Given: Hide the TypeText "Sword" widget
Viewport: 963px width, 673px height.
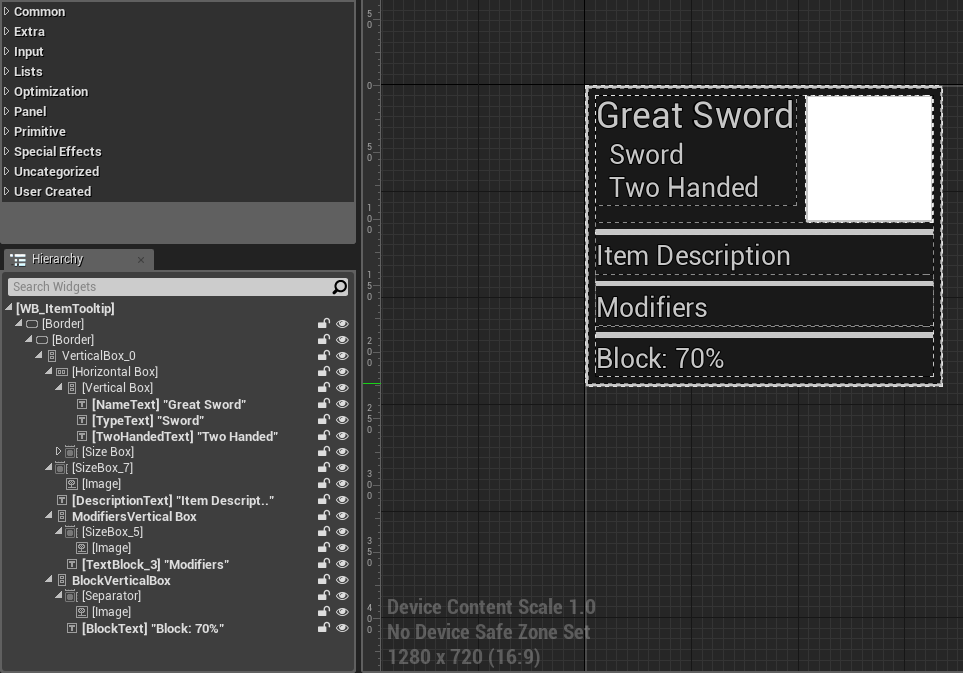Looking at the screenshot, I should pos(342,420).
